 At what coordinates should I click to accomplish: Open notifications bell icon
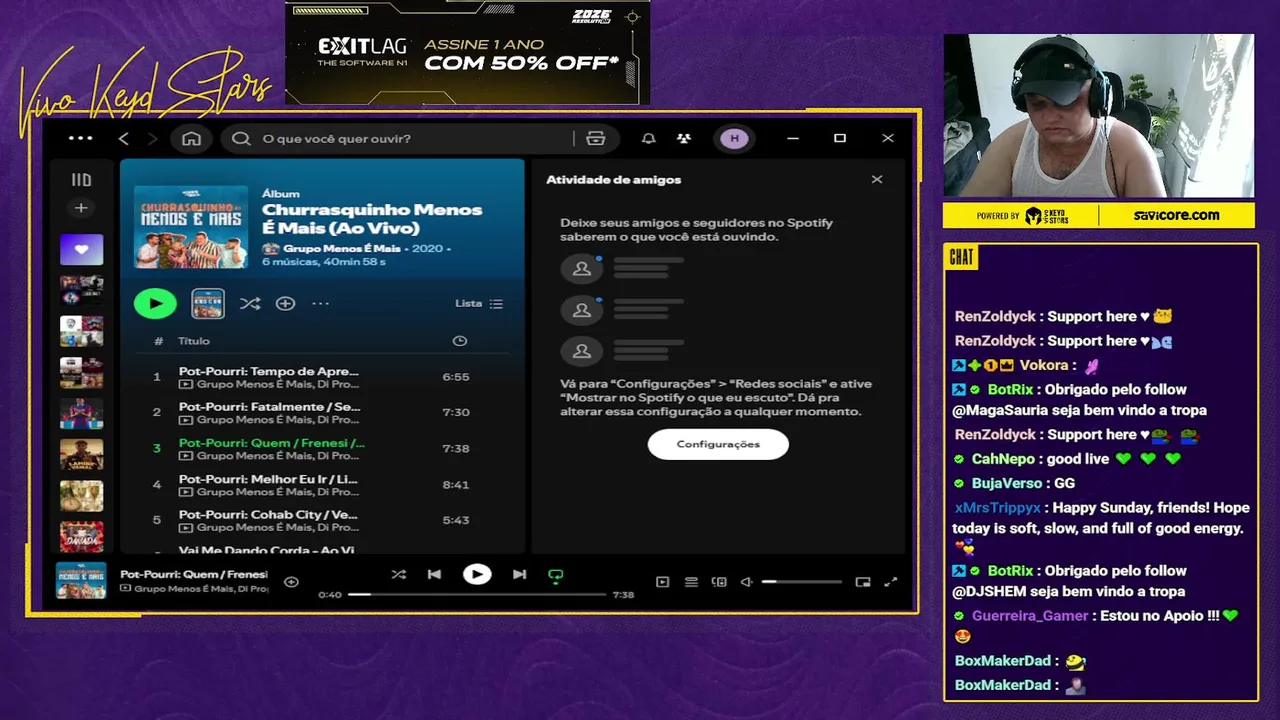click(x=649, y=138)
